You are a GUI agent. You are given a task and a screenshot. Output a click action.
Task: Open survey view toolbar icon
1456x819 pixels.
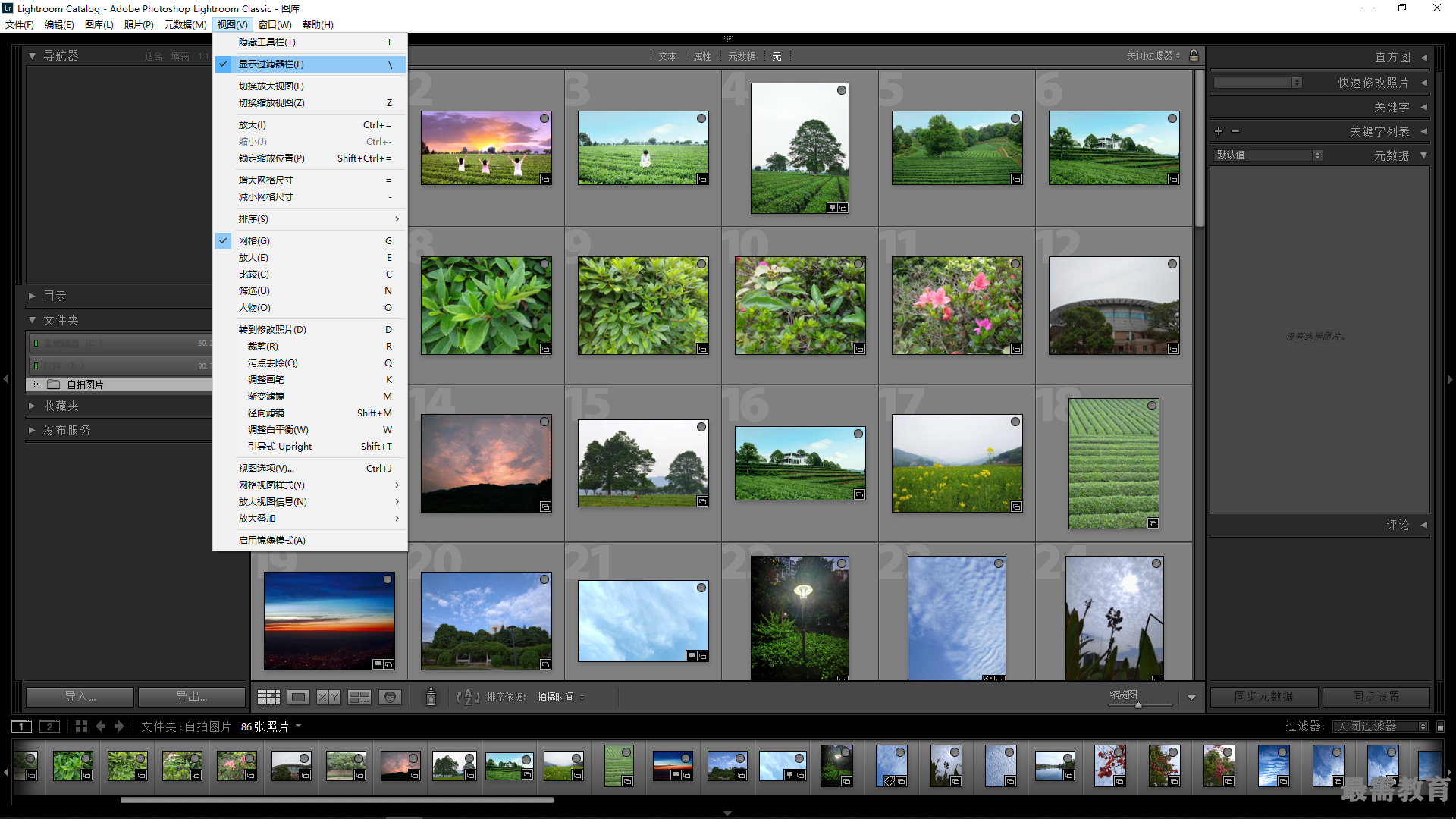pyautogui.click(x=359, y=697)
